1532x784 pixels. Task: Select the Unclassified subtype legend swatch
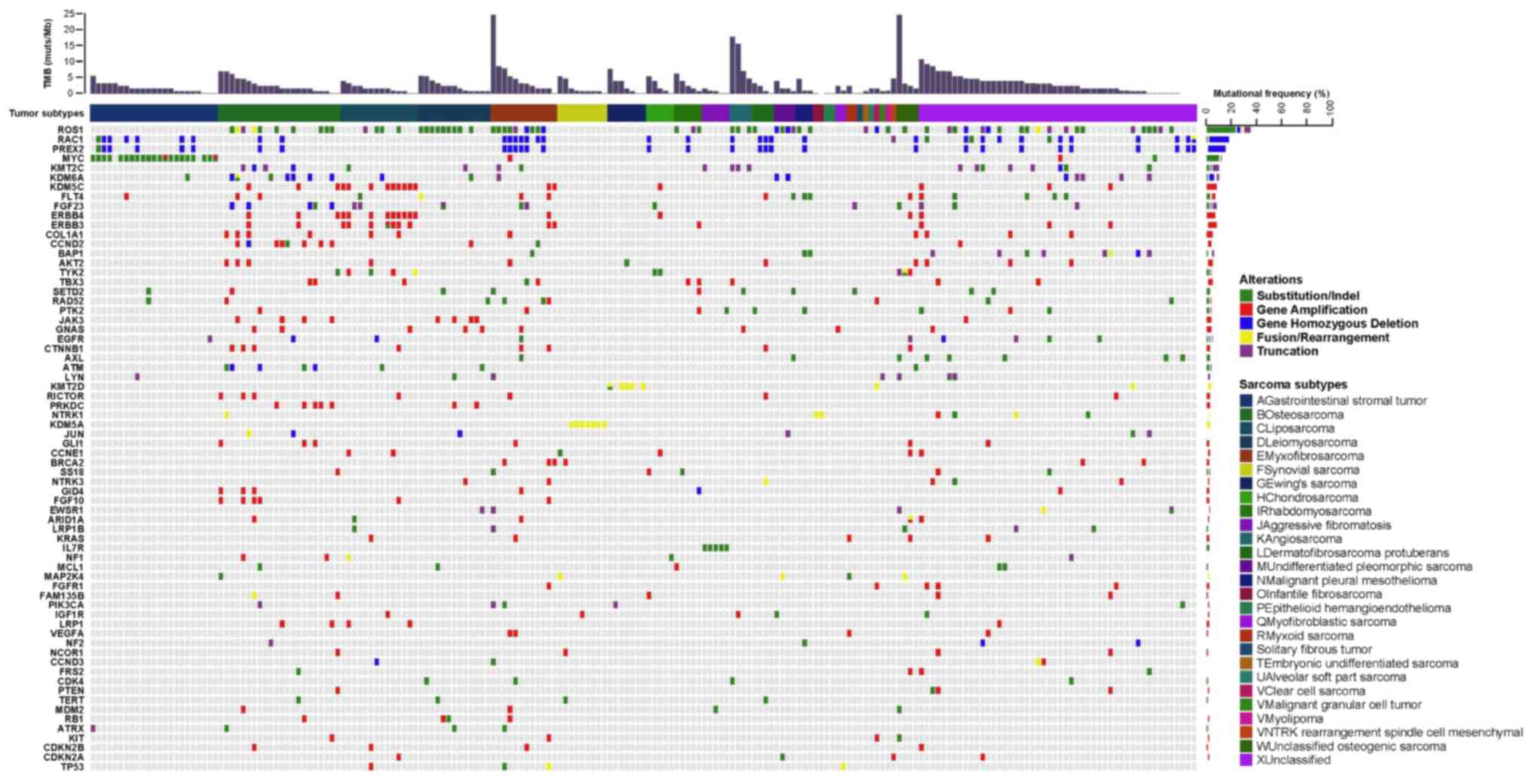(x=1246, y=760)
